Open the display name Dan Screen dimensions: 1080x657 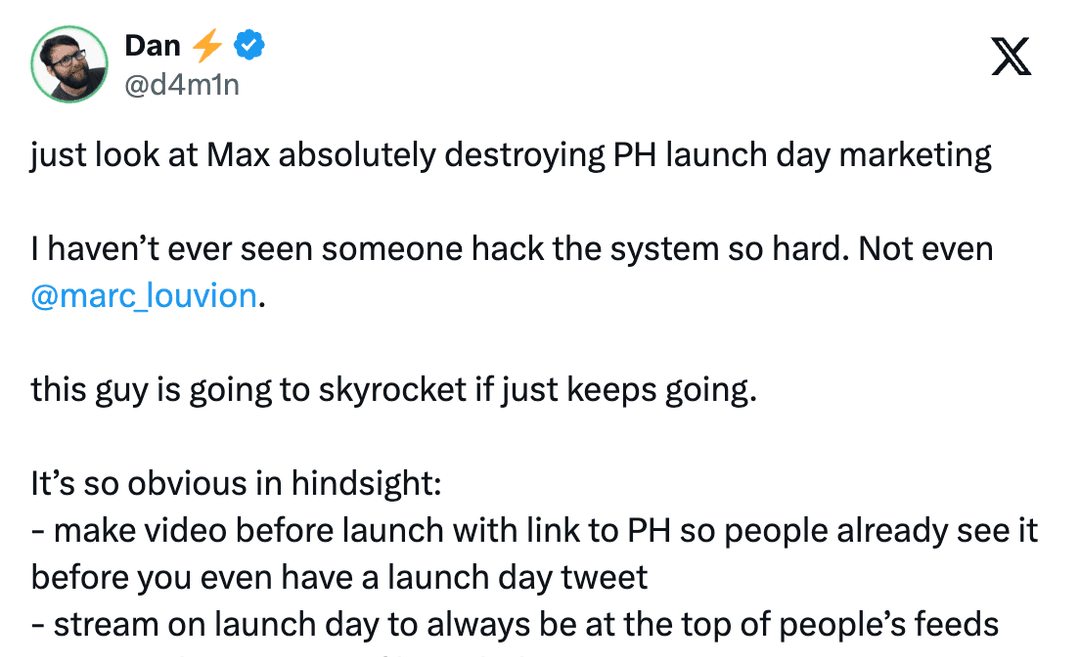click(x=152, y=46)
